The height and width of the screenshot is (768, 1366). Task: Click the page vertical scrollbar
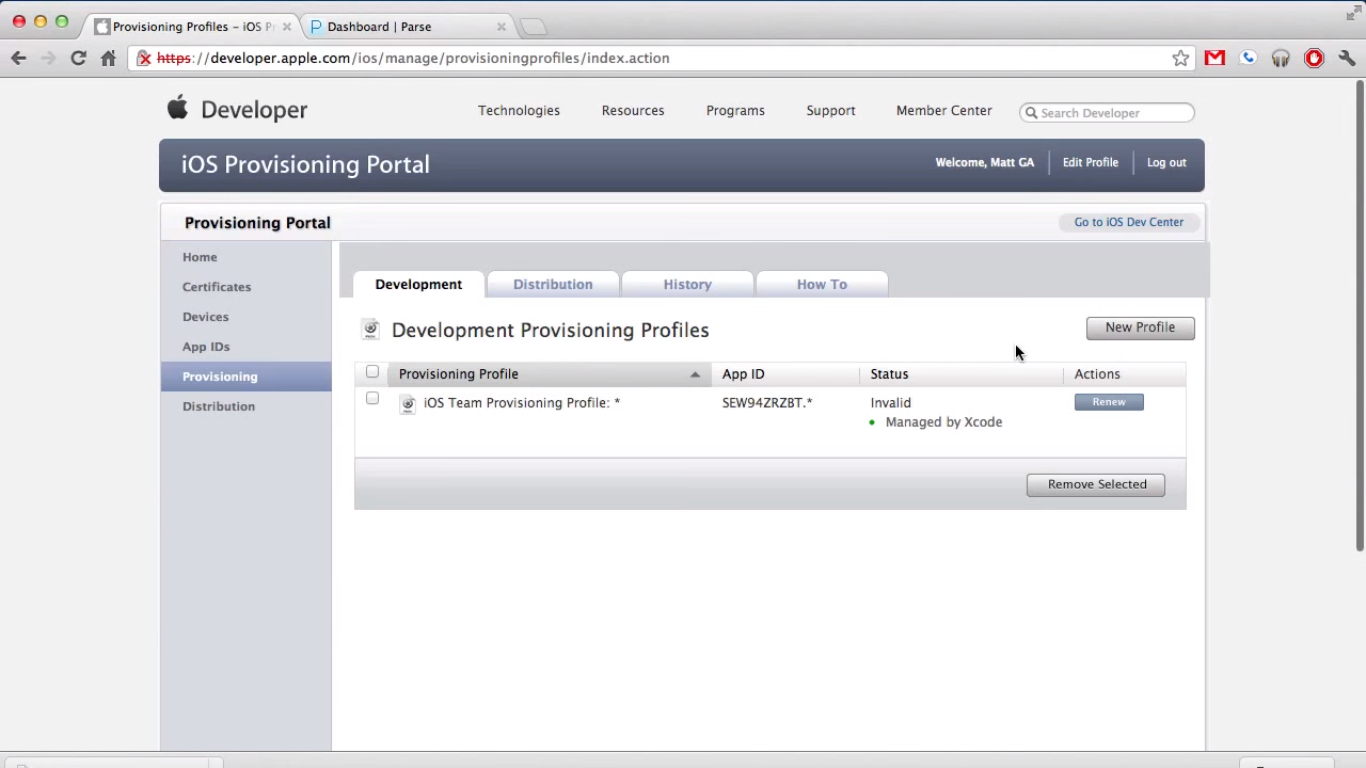(1360, 315)
